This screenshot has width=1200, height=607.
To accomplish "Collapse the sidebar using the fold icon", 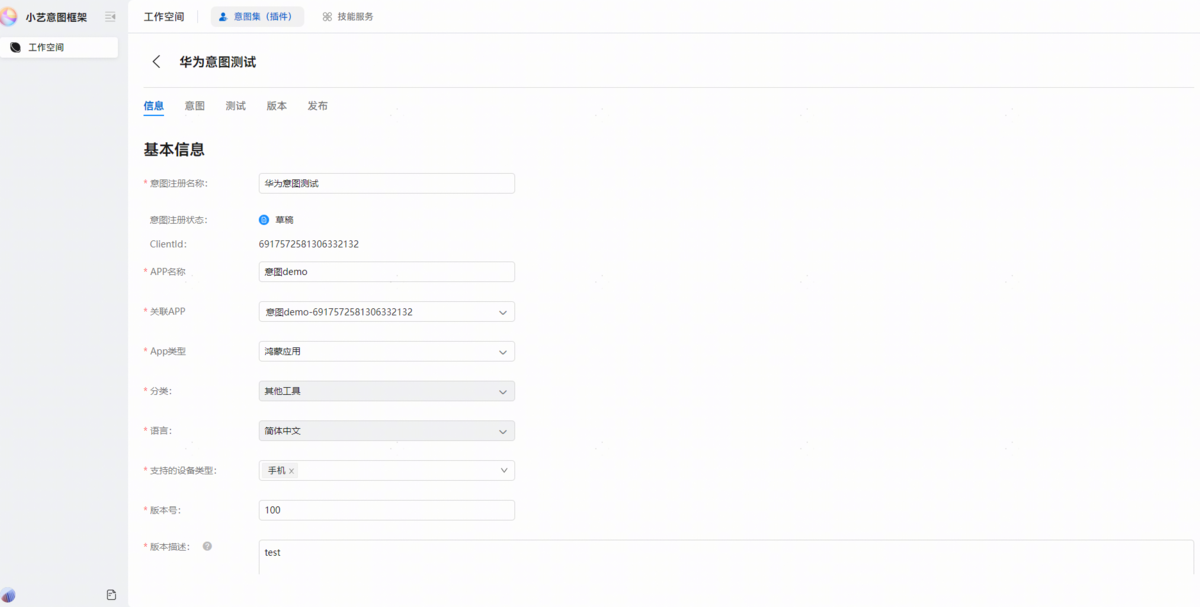I will click(x=110, y=17).
